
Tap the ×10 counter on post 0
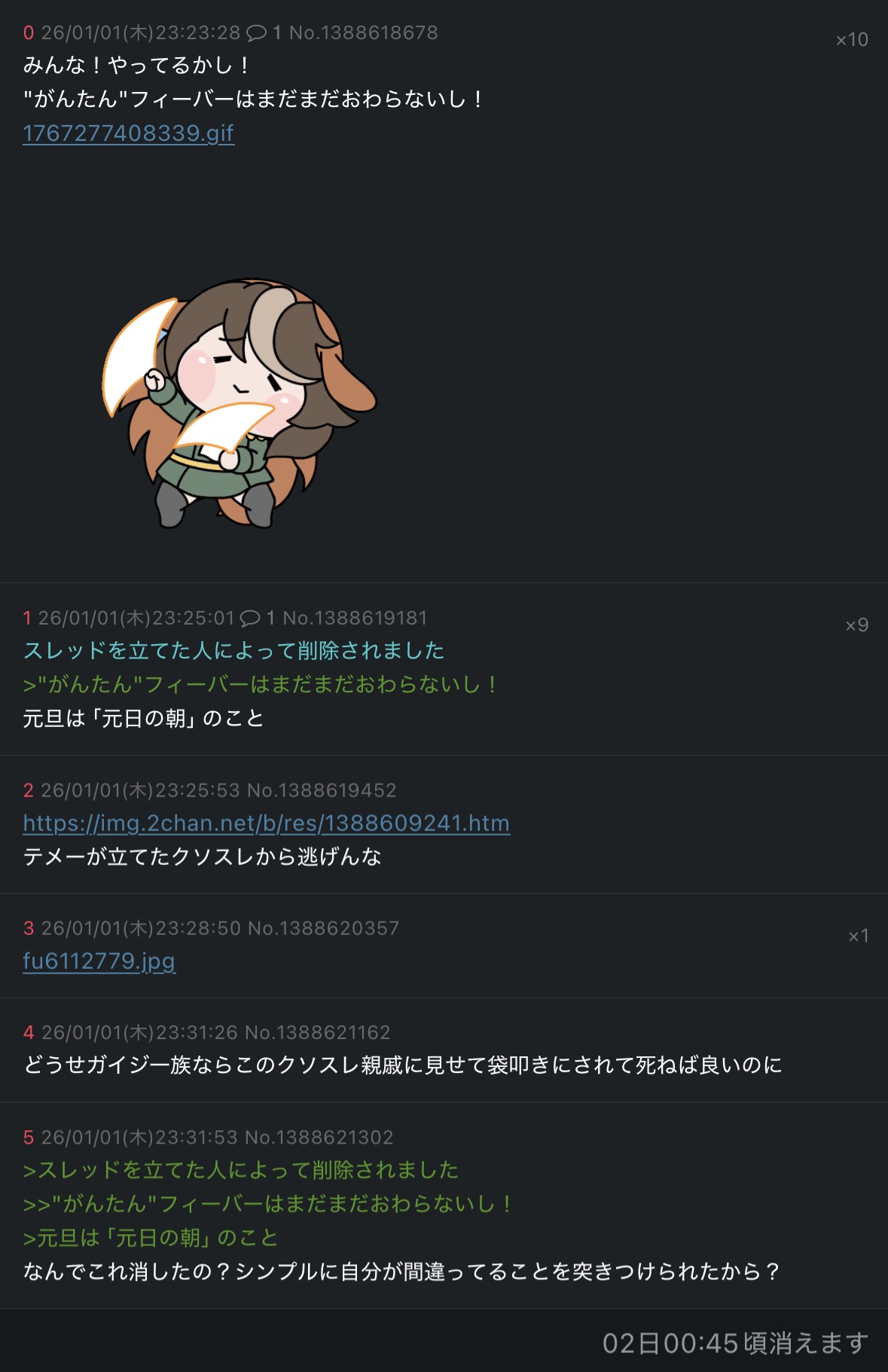[x=852, y=39]
